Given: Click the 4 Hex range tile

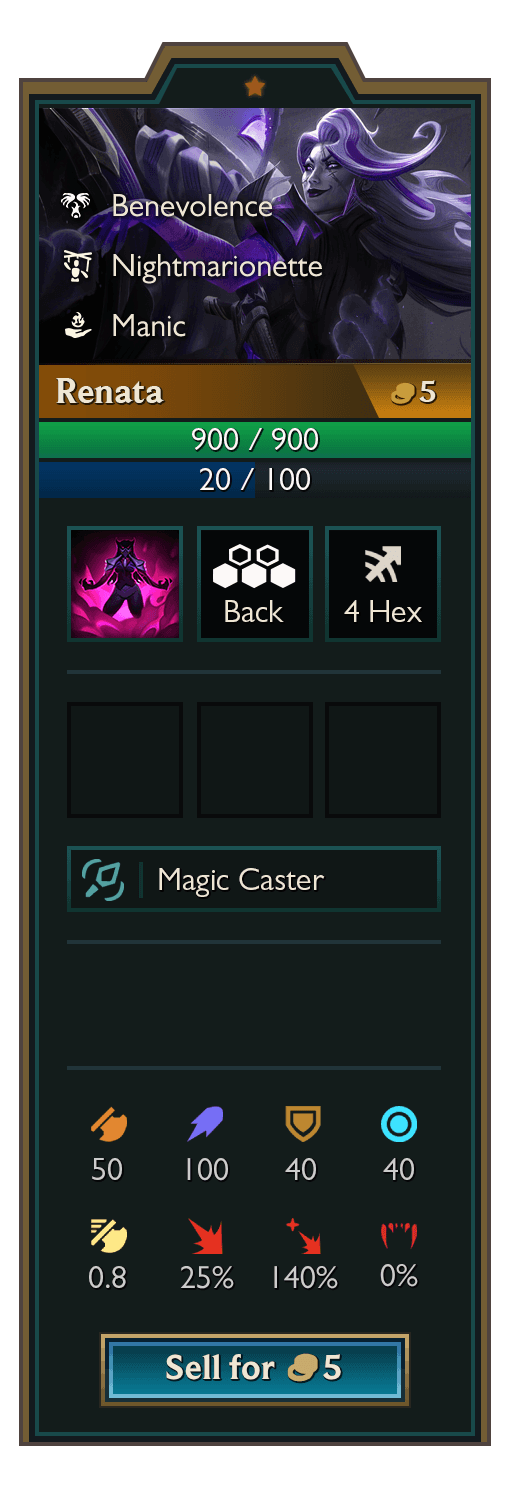Looking at the screenshot, I should (383, 584).
